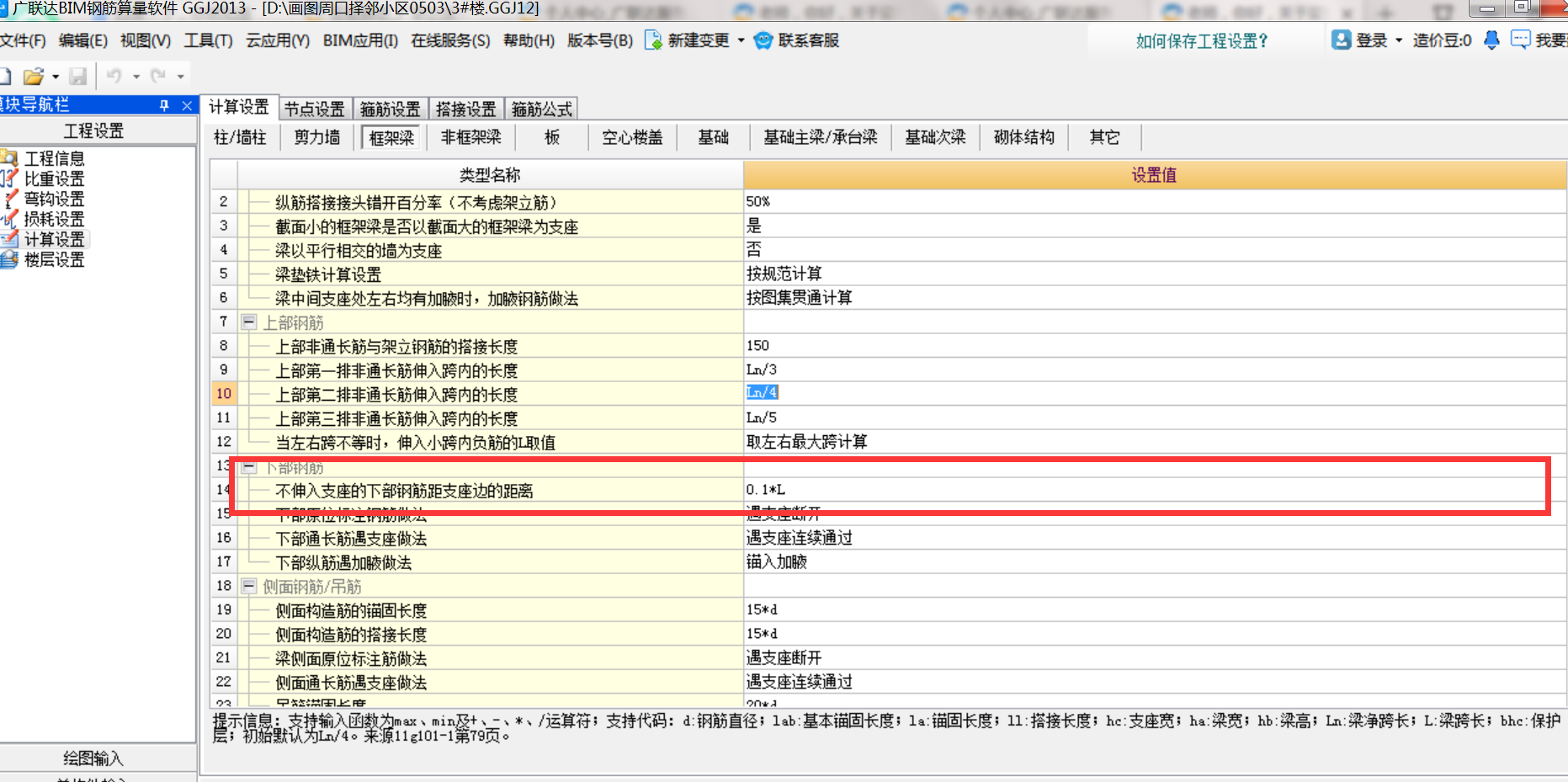Pin the navigation panel using the pushpin icon
This screenshot has width=1568, height=782.
(165, 105)
